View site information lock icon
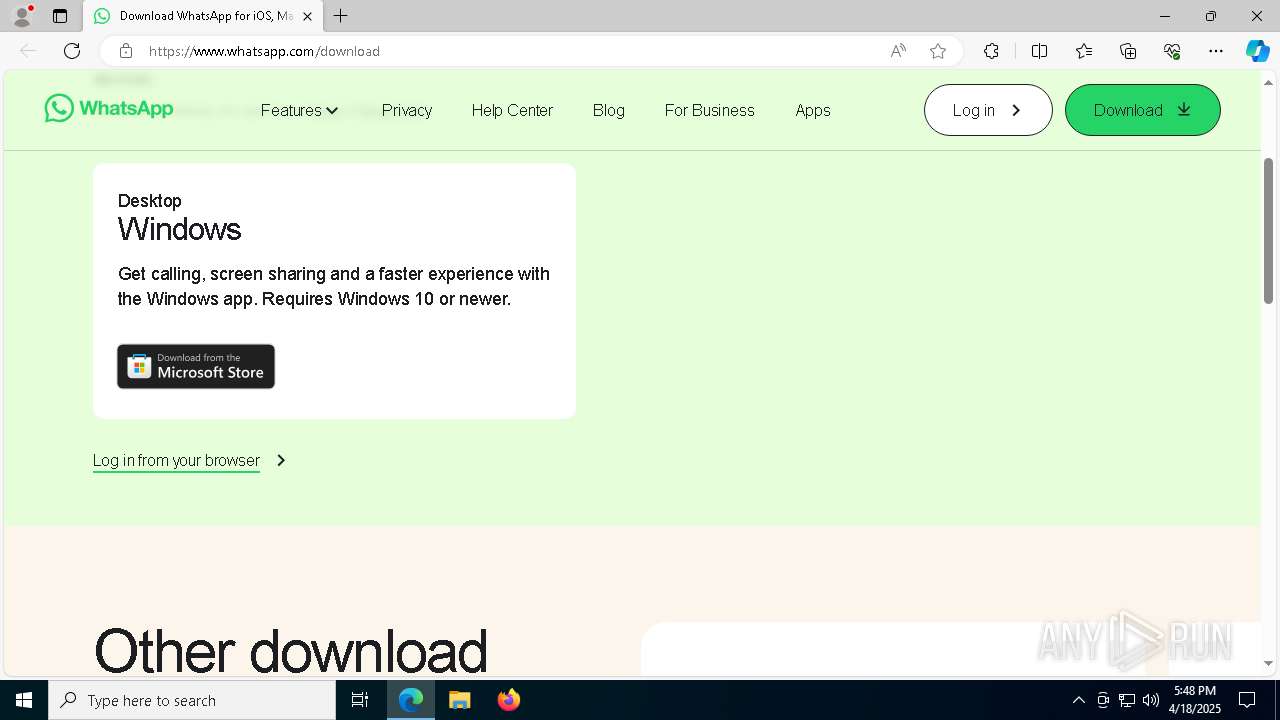 pos(125,51)
